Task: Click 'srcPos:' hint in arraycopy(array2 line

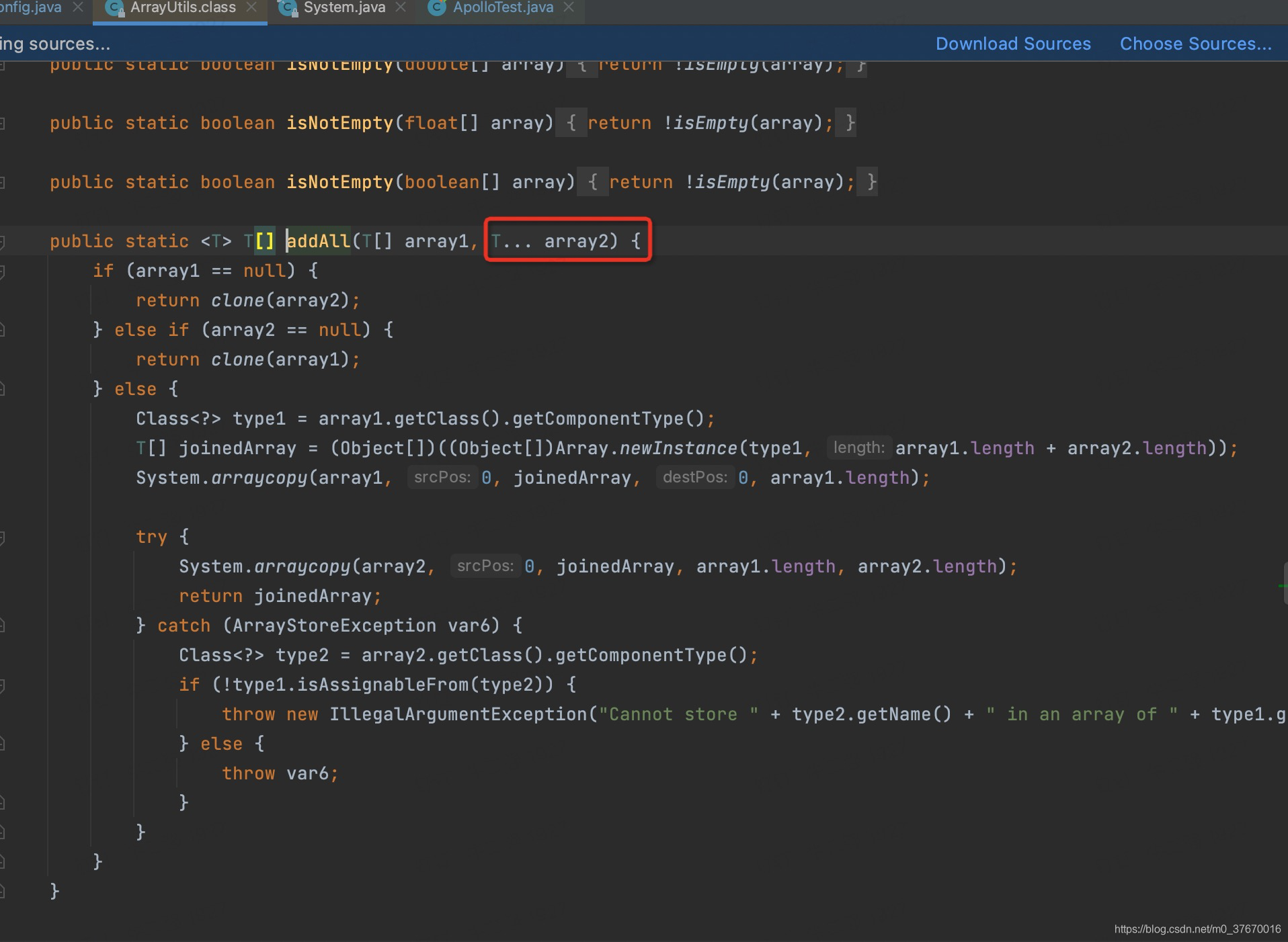Action: point(485,566)
